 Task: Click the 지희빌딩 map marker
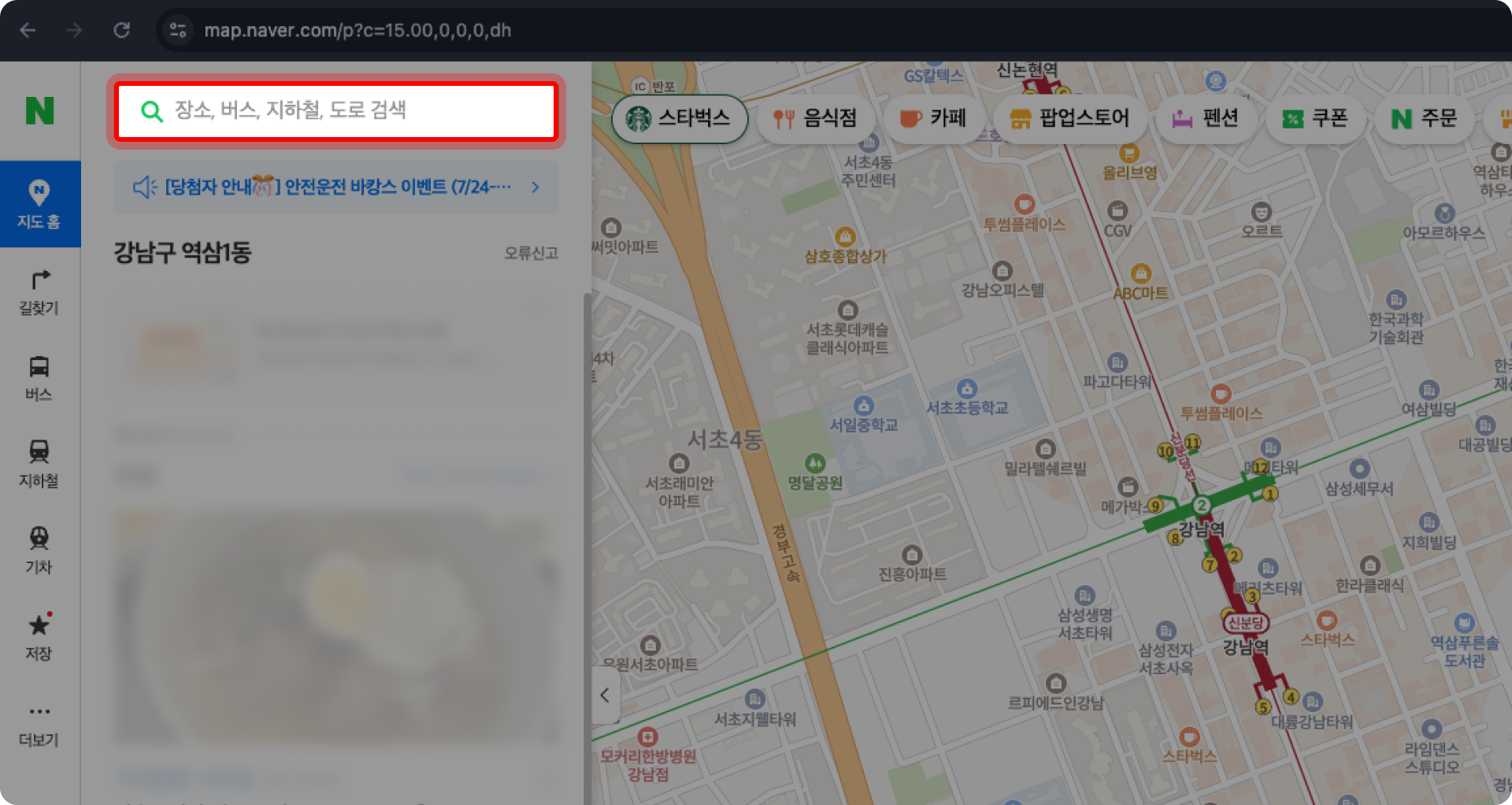(1429, 523)
